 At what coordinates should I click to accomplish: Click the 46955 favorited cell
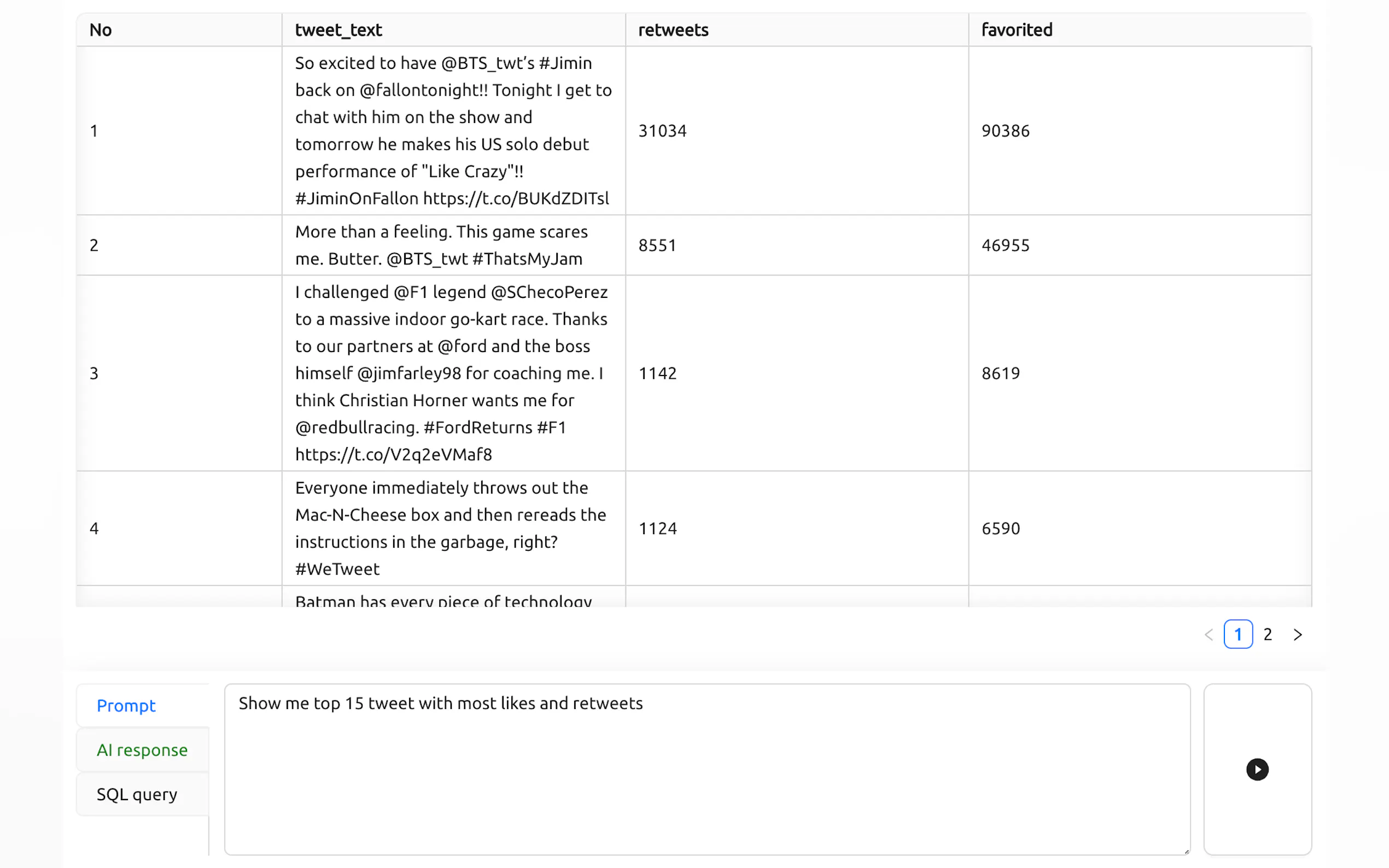(x=1005, y=245)
